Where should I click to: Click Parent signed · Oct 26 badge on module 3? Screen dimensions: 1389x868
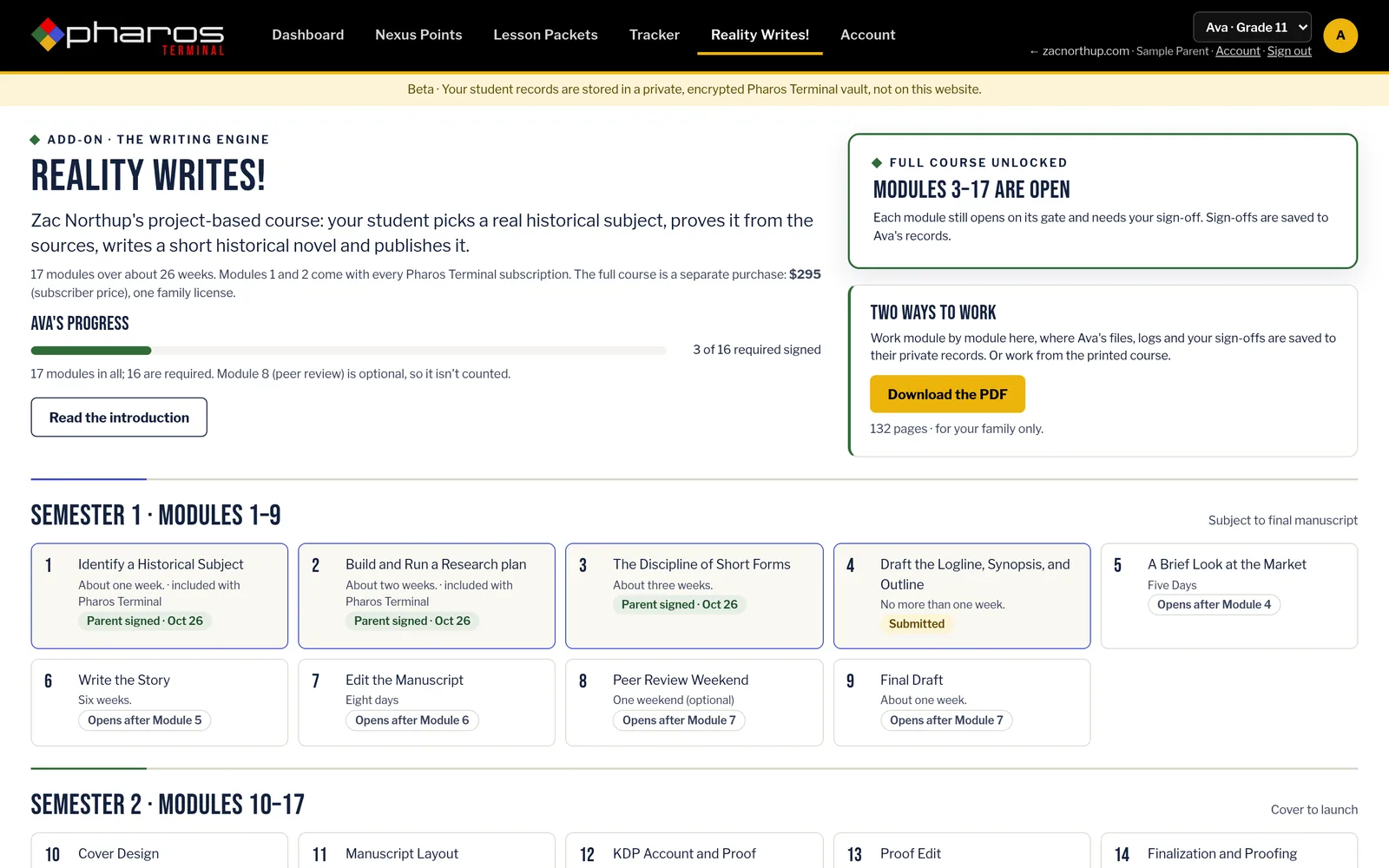coord(680,605)
